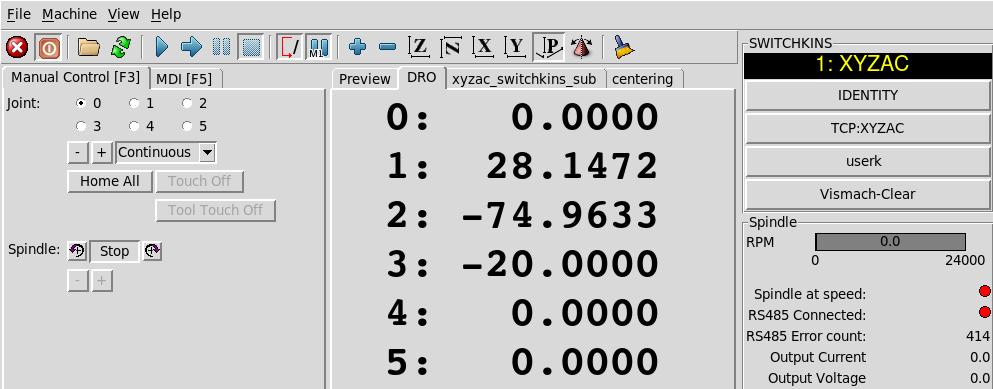This screenshot has height=389, width=993.
Task: Pause program execution
Action: point(221,48)
